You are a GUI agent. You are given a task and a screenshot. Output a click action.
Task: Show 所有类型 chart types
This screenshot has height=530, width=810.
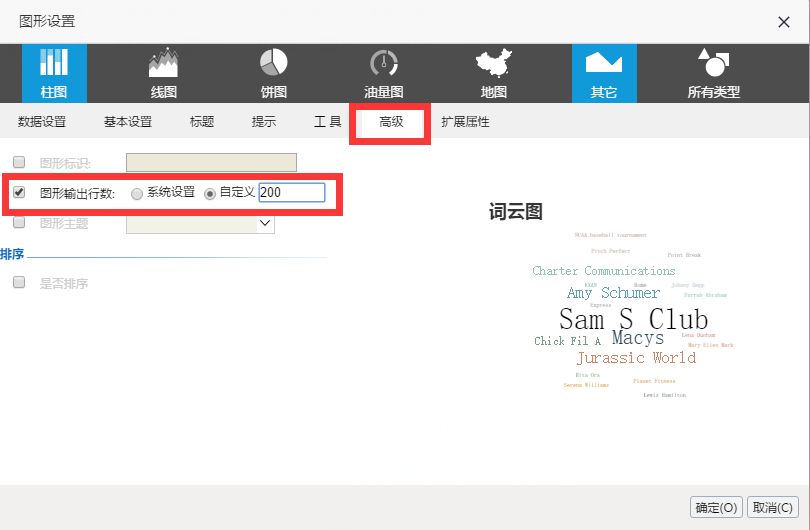click(x=714, y=73)
